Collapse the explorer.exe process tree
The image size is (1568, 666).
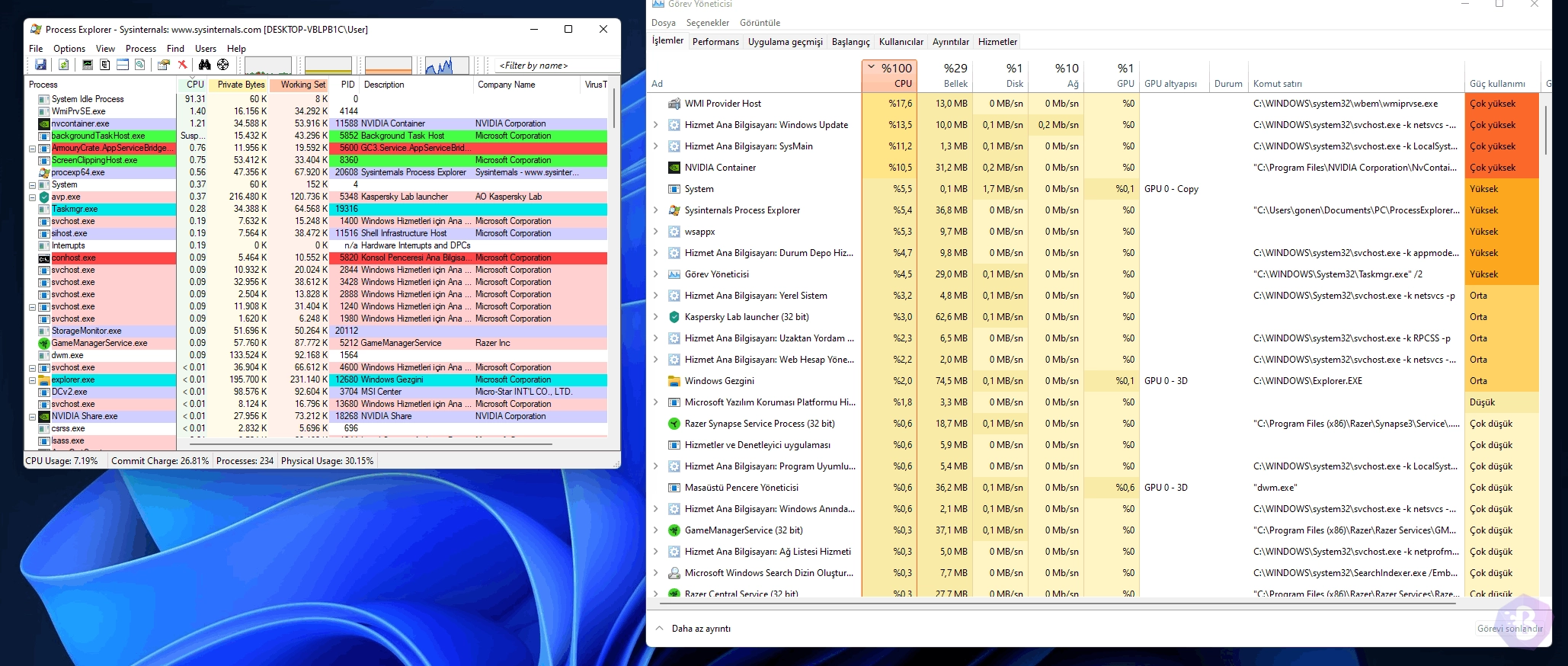pyautogui.click(x=33, y=380)
